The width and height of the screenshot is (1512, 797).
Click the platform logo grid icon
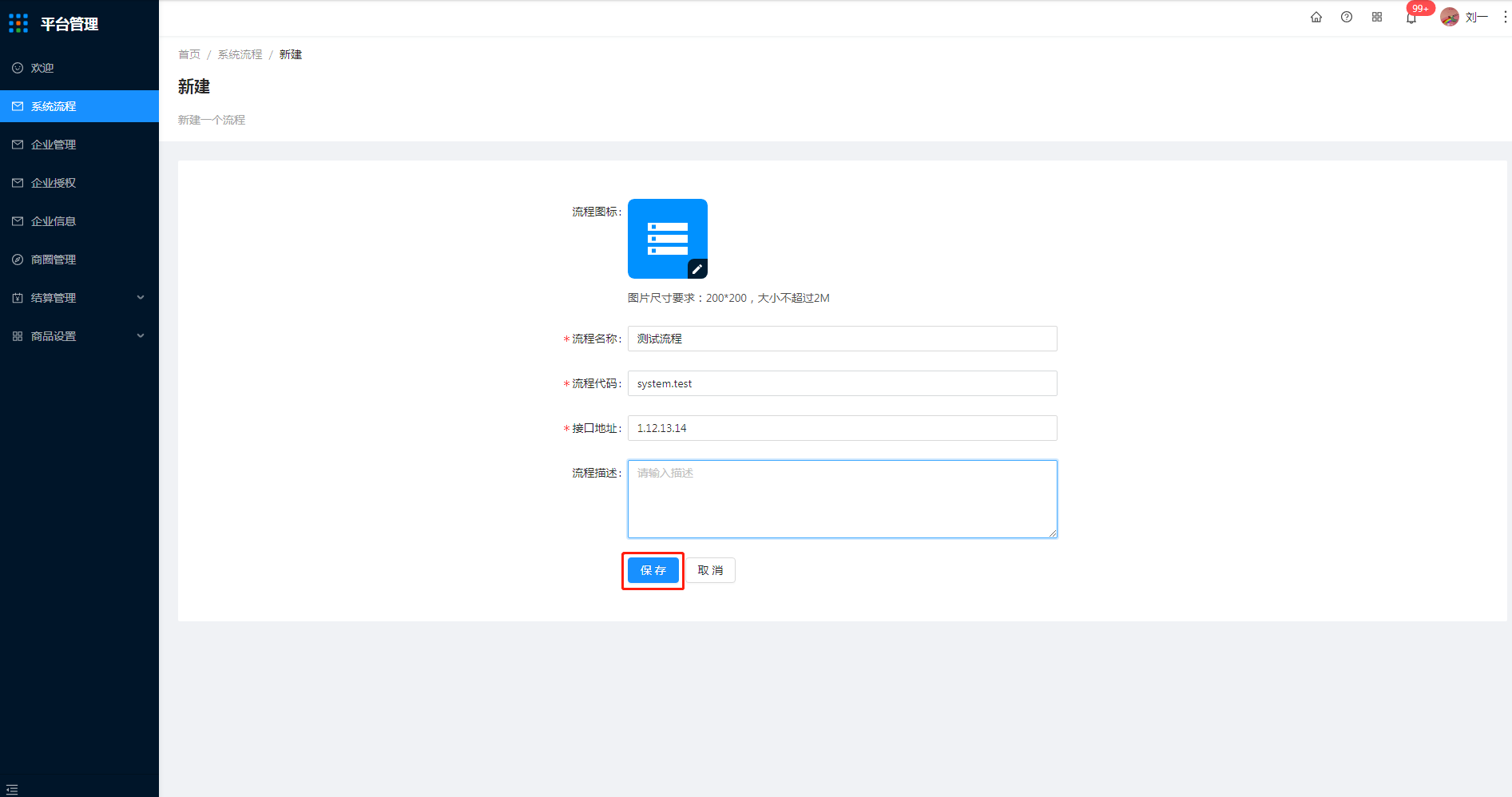tap(18, 23)
